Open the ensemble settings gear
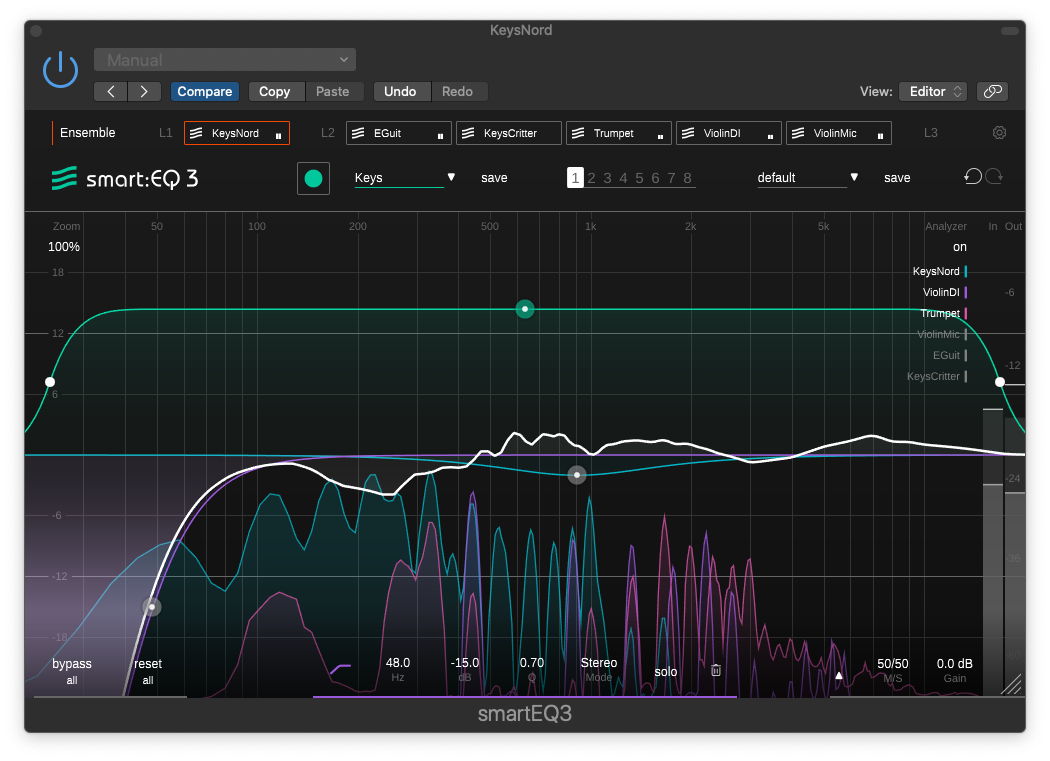The image size is (1050, 761). pos(998,133)
